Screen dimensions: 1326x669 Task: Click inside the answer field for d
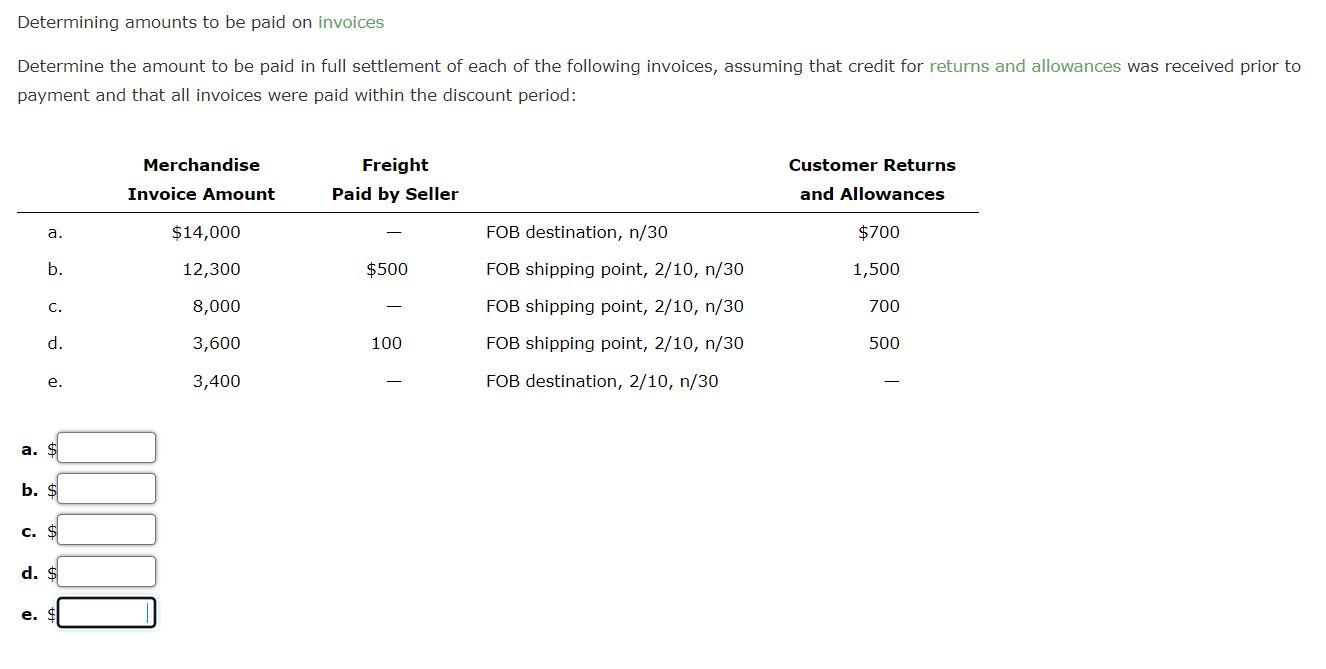[105, 570]
